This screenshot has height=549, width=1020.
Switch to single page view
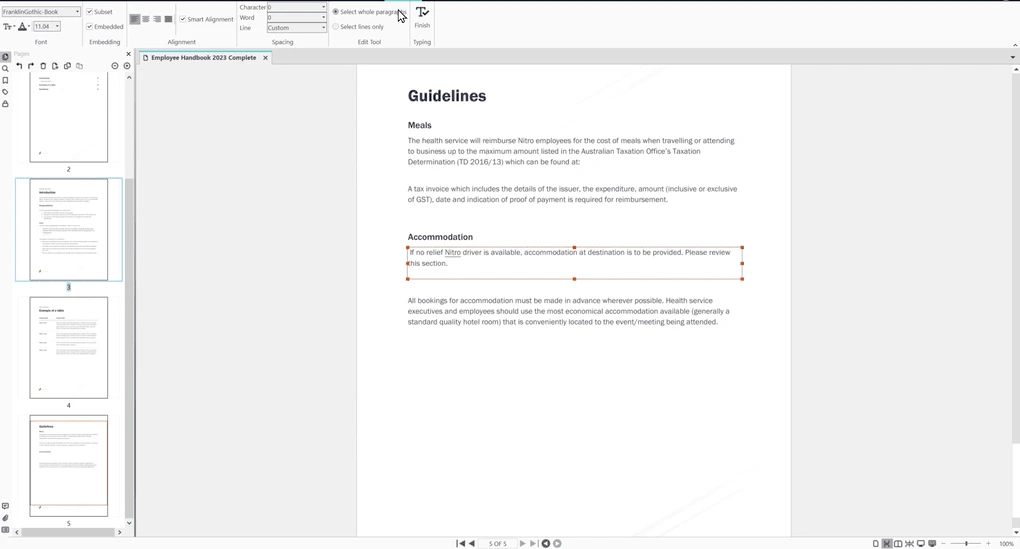[x=876, y=543]
